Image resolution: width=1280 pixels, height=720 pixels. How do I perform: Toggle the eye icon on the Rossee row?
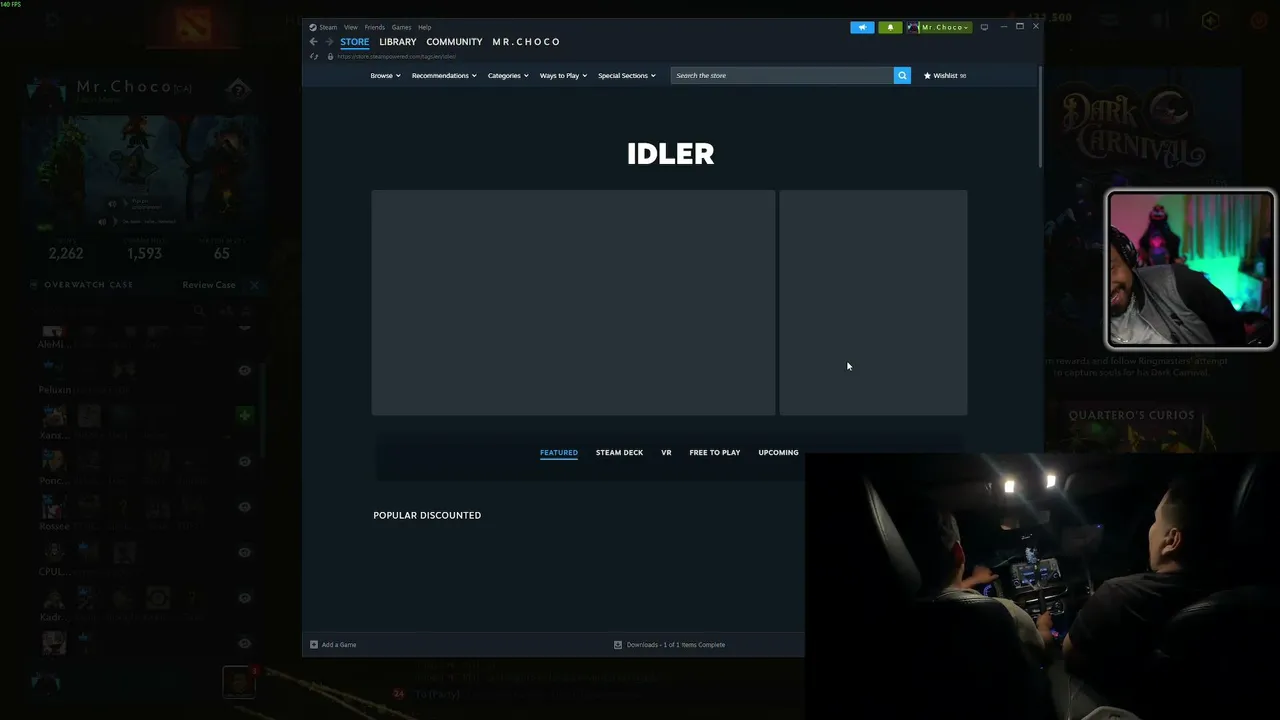(244, 507)
